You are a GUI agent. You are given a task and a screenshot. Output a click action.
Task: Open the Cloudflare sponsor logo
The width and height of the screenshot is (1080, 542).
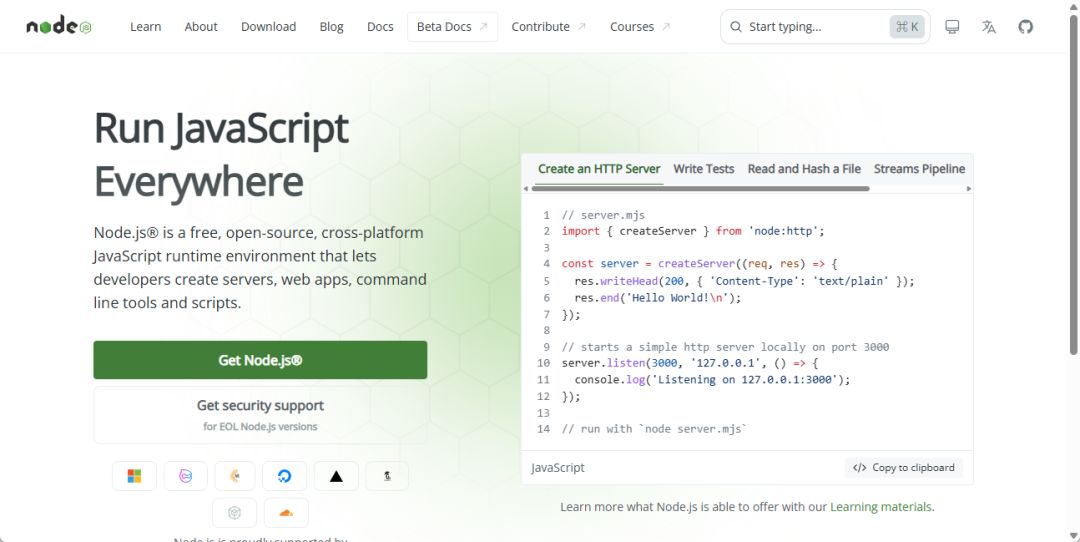coord(286,513)
